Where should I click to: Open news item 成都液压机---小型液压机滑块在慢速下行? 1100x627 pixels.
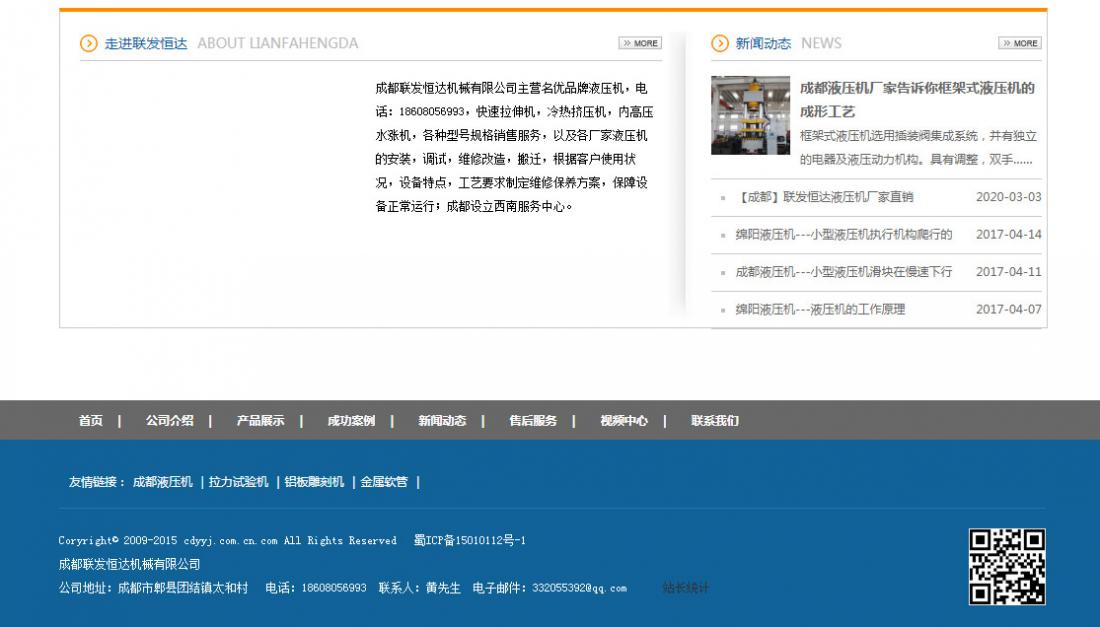click(x=844, y=271)
